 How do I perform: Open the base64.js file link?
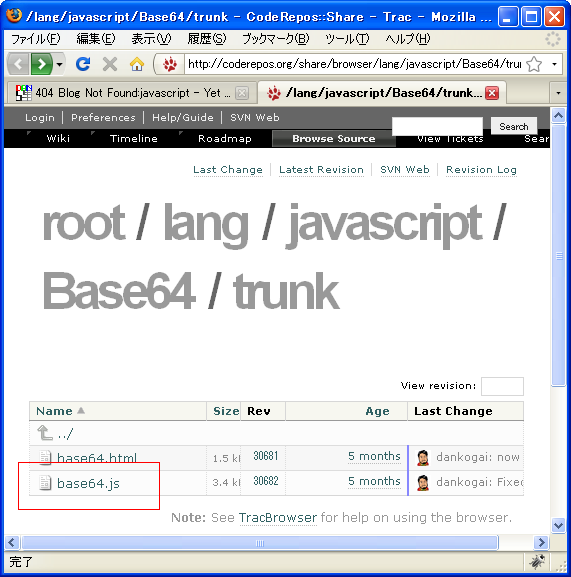click(88, 483)
